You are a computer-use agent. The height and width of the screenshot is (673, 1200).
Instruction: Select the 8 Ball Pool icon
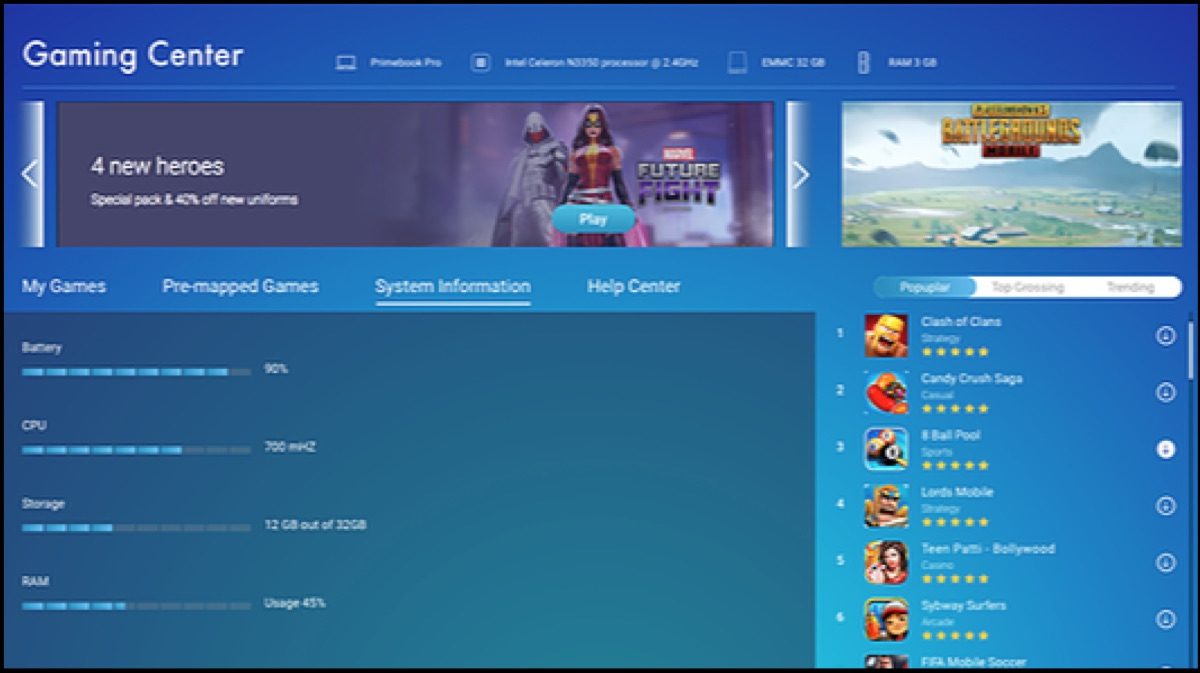point(886,449)
